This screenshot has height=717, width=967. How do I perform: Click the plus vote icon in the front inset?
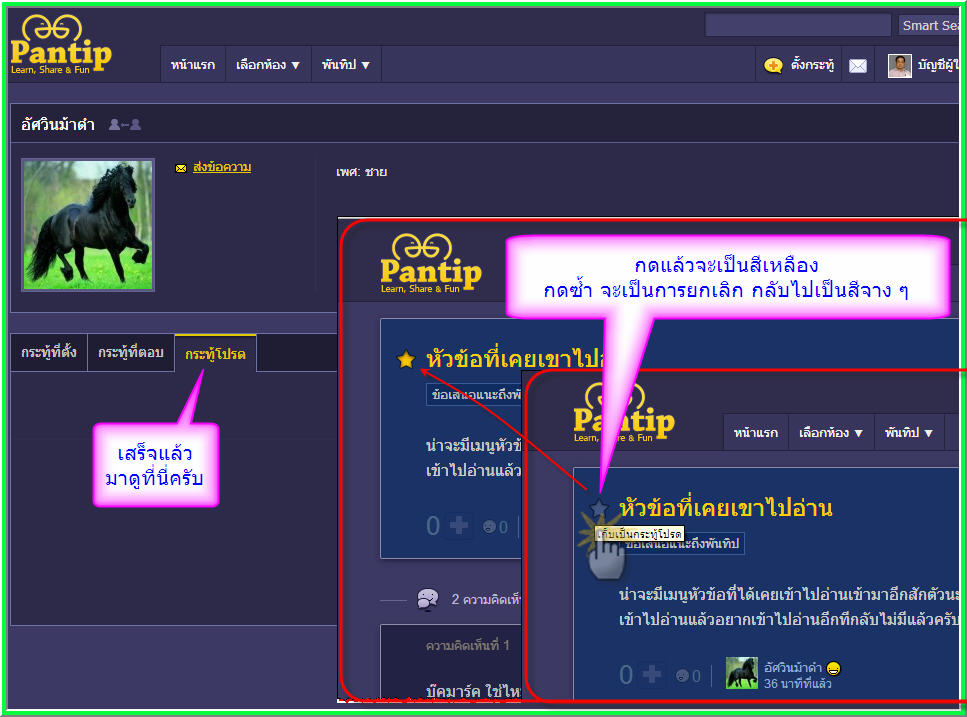(x=652, y=674)
